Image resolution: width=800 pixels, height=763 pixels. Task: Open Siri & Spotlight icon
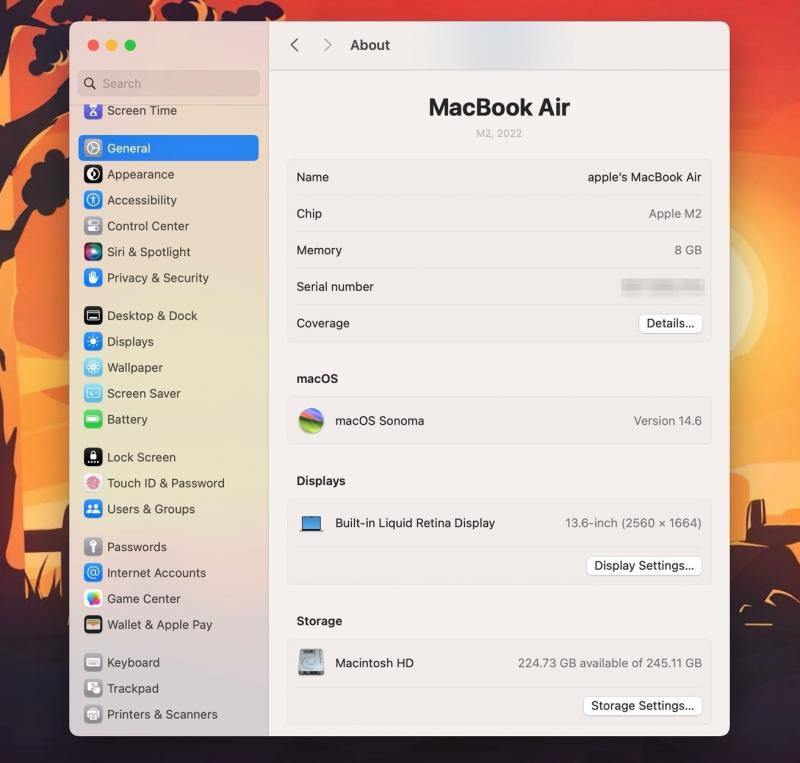click(x=93, y=252)
